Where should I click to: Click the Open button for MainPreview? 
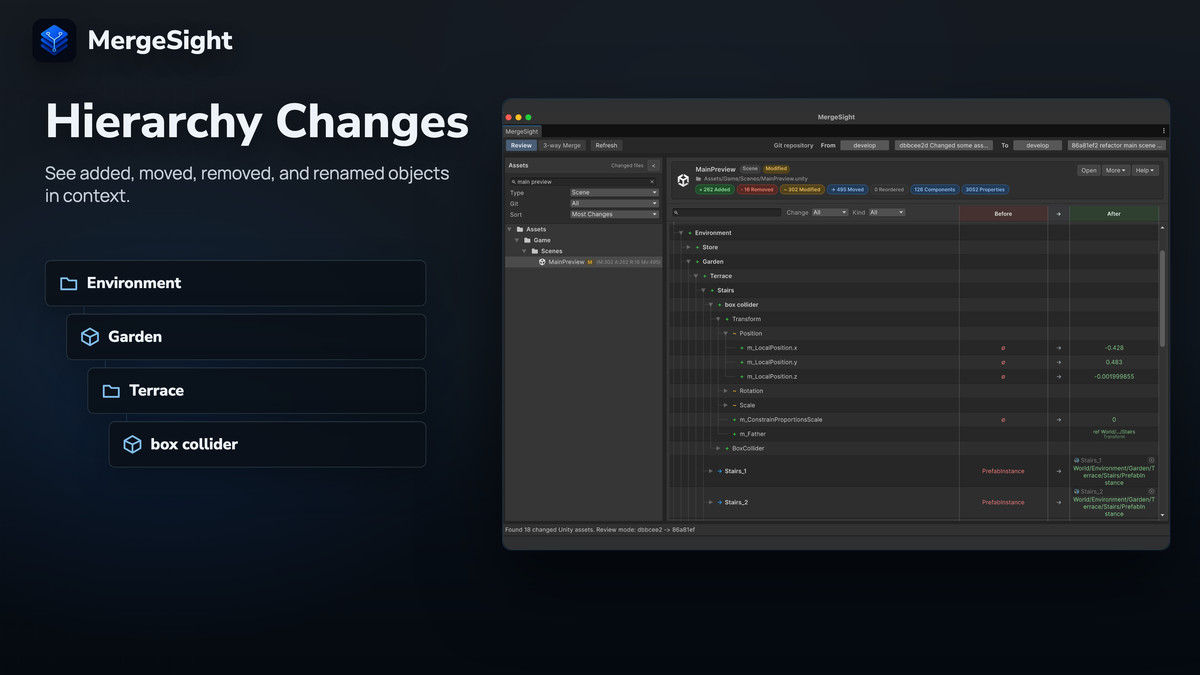[x=1089, y=170]
